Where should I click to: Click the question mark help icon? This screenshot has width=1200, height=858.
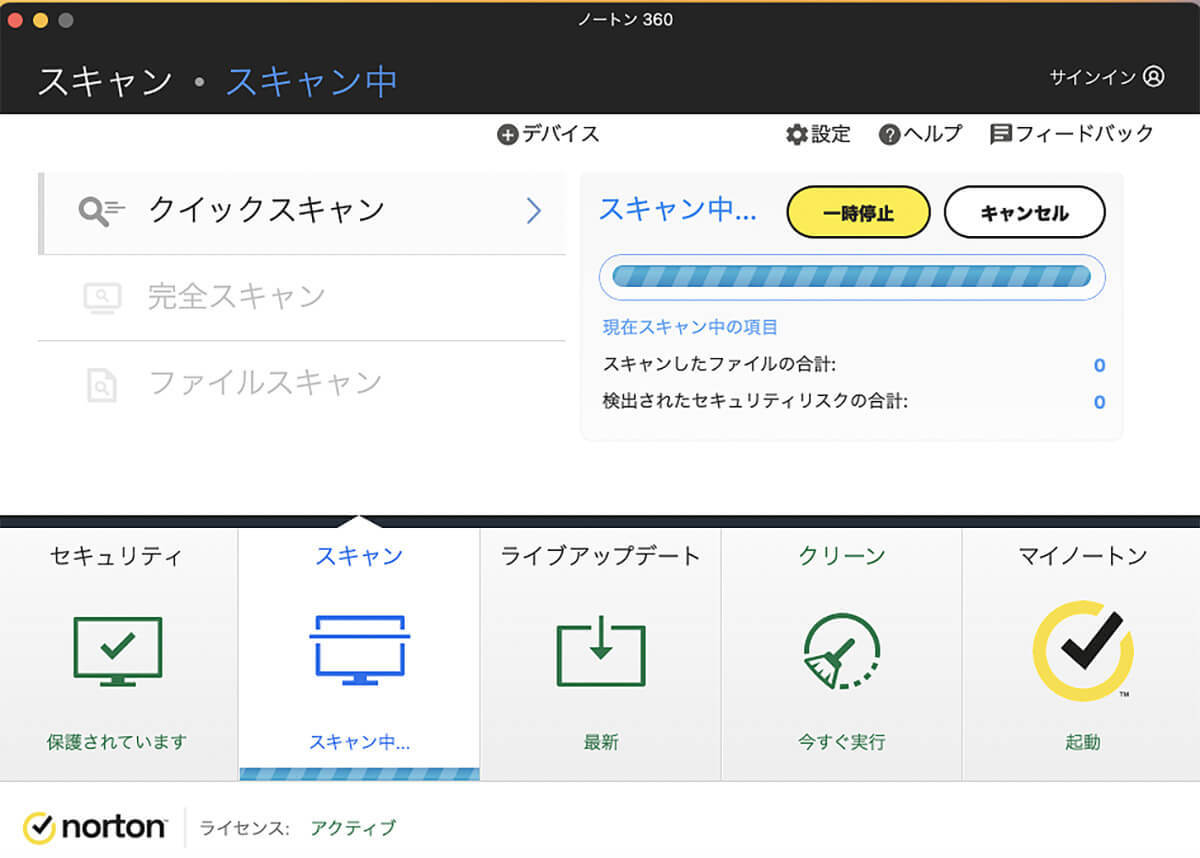(889, 134)
